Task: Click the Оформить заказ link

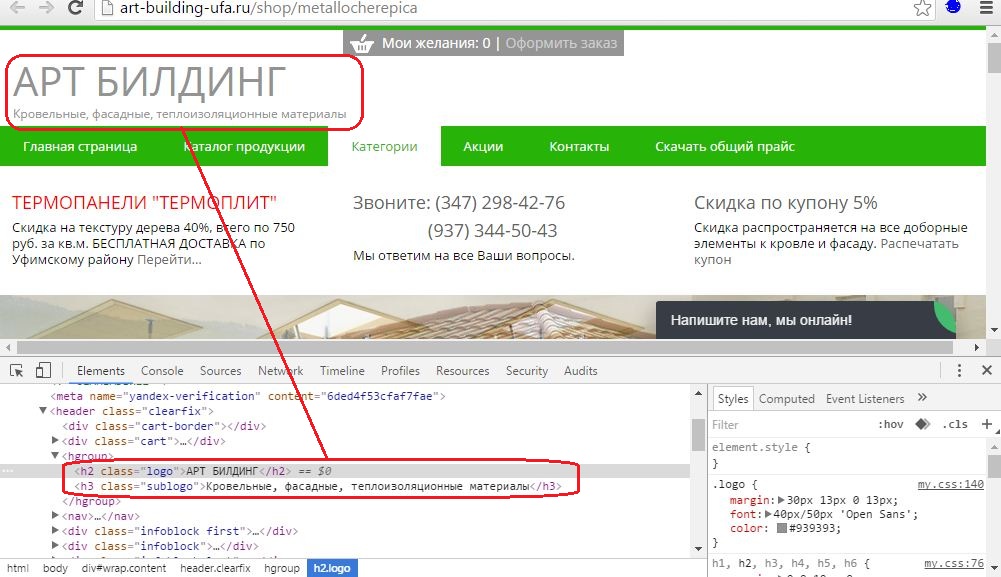Action: (x=561, y=43)
